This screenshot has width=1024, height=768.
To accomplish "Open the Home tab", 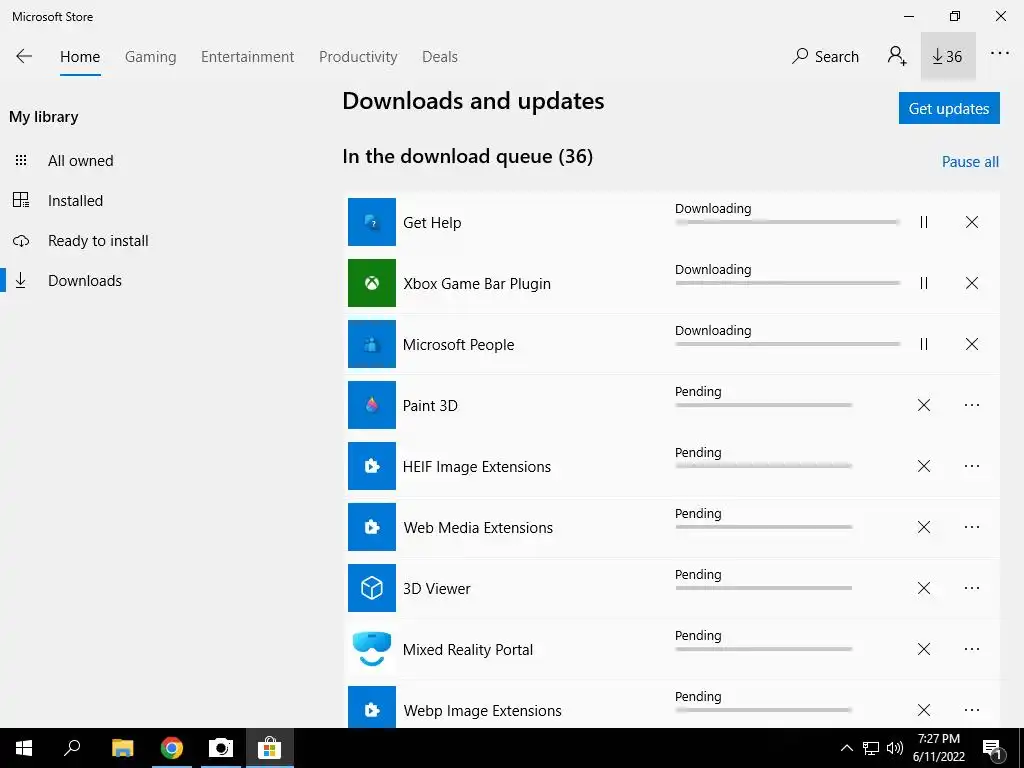I will tap(80, 57).
